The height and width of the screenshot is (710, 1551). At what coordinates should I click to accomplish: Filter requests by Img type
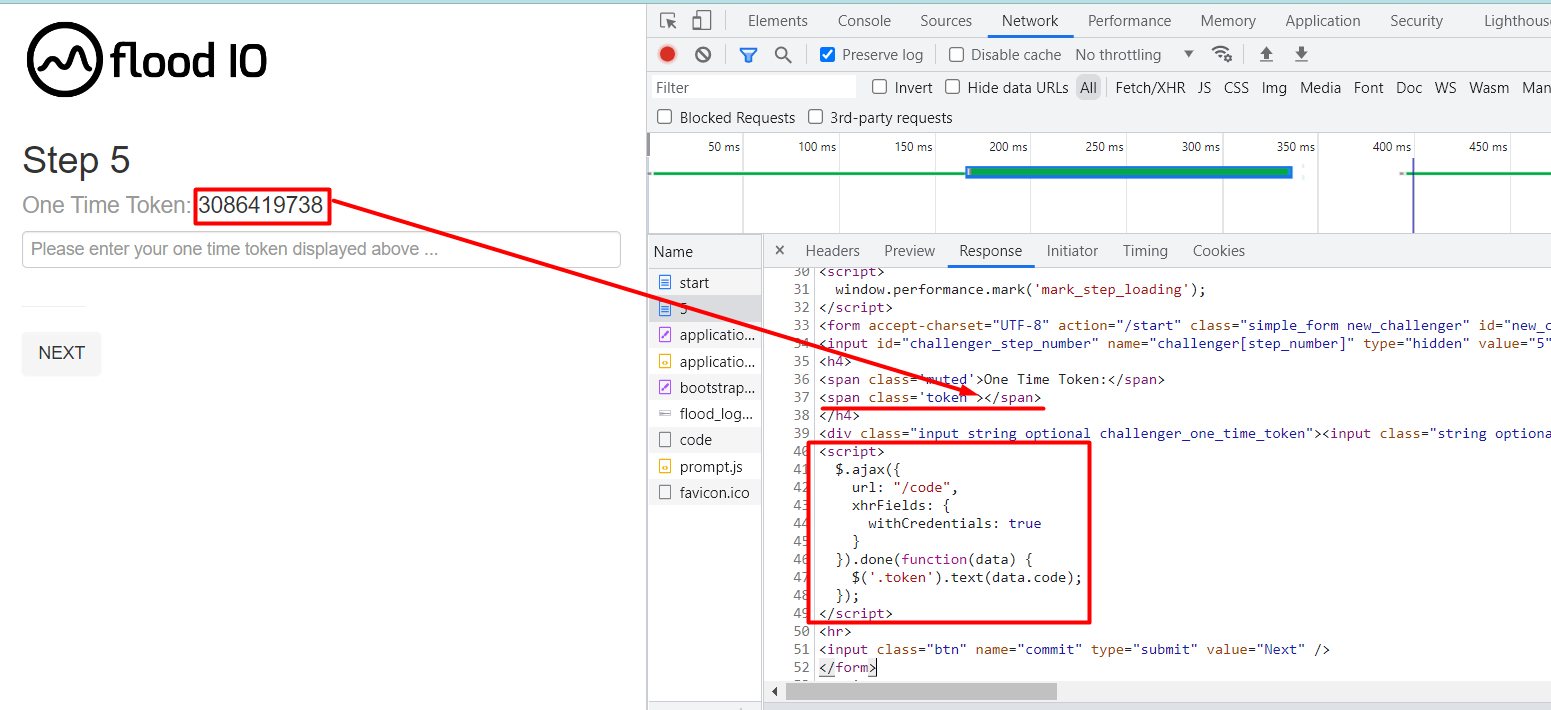tap(1274, 88)
